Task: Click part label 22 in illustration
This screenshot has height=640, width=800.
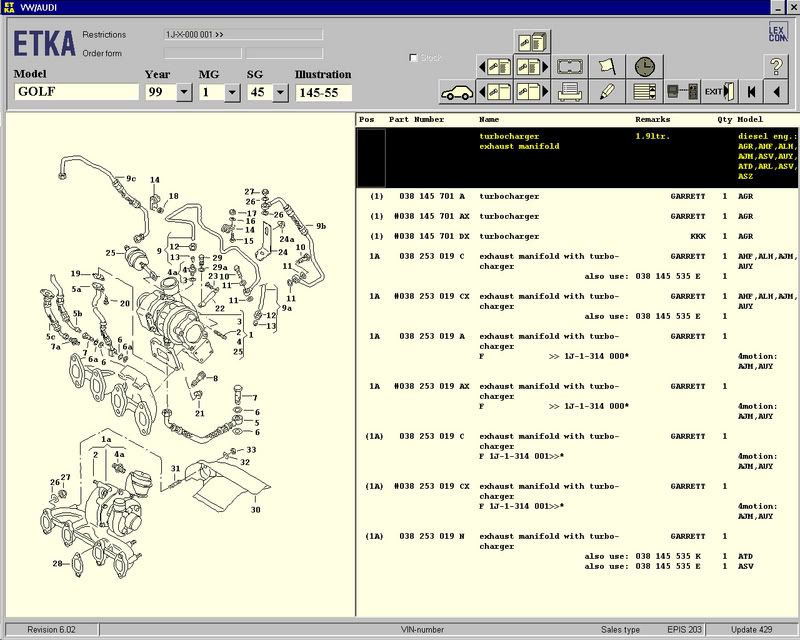Action: pyautogui.click(x=220, y=308)
